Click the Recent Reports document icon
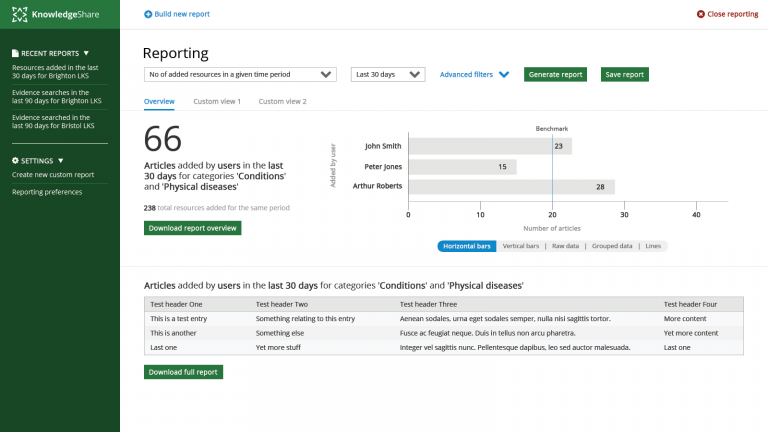Viewport: 768px width, 432px height. point(15,53)
